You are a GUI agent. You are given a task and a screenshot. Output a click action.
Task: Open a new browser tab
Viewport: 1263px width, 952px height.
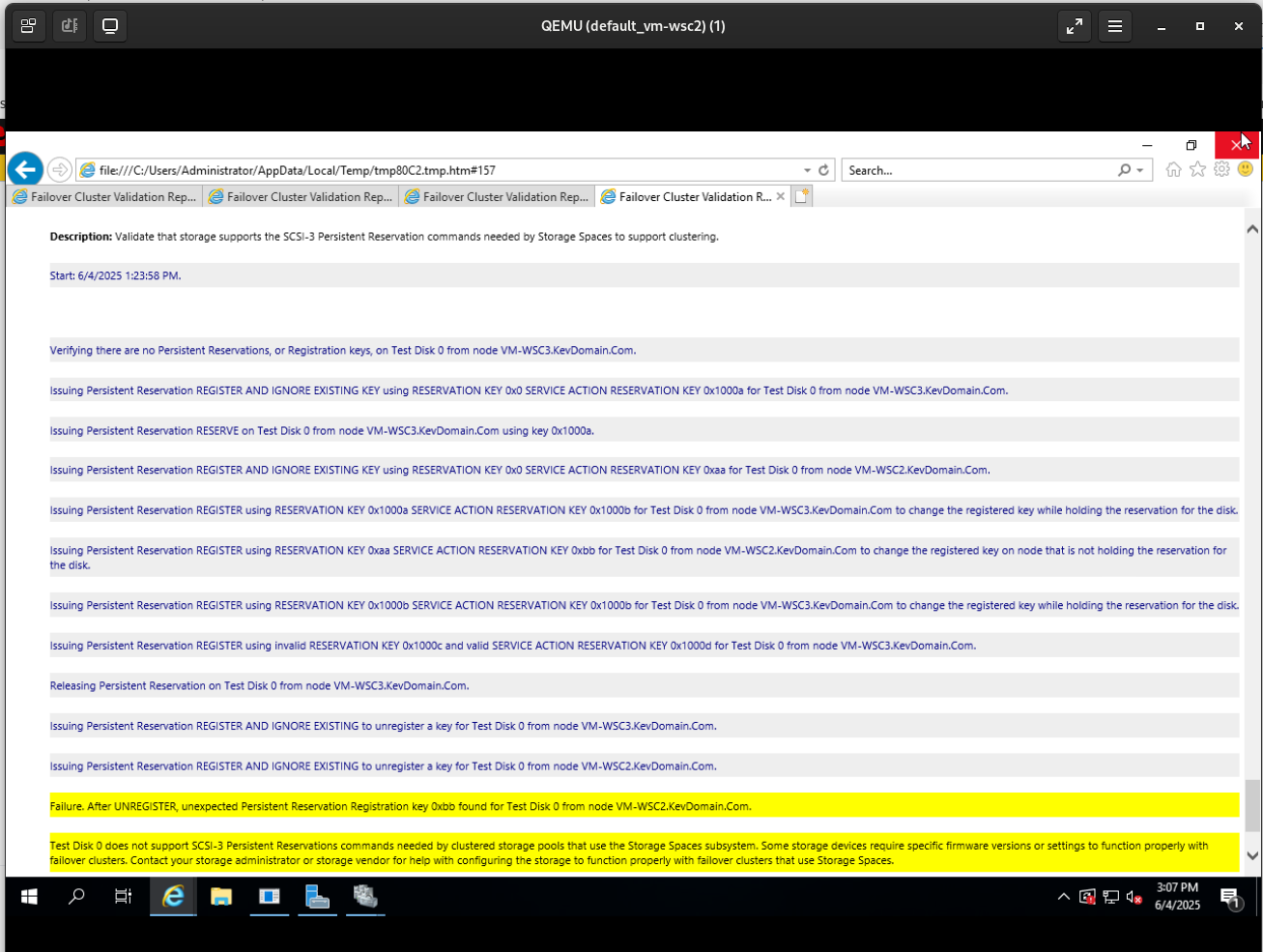tap(801, 197)
